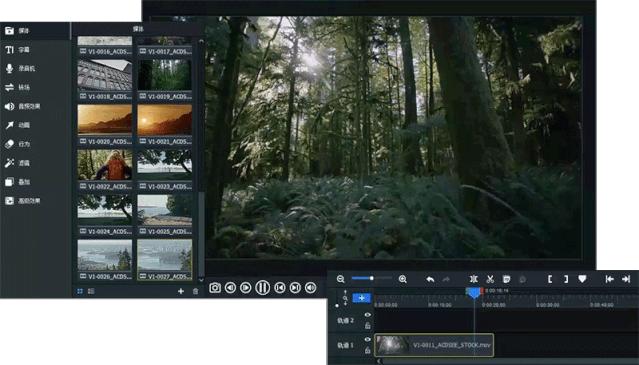The image size is (639, 365).
Task: Click the video preview canvas showing the forest
Action: (393, 137)
